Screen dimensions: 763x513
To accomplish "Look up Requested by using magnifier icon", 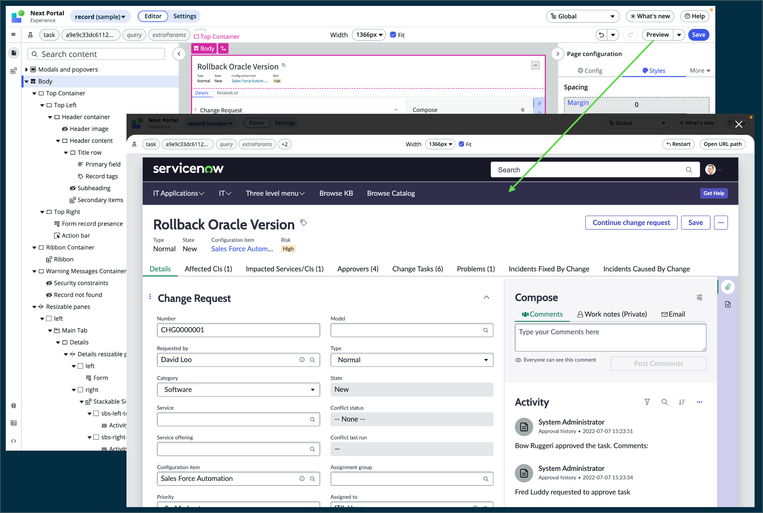I will coord(312,360).
